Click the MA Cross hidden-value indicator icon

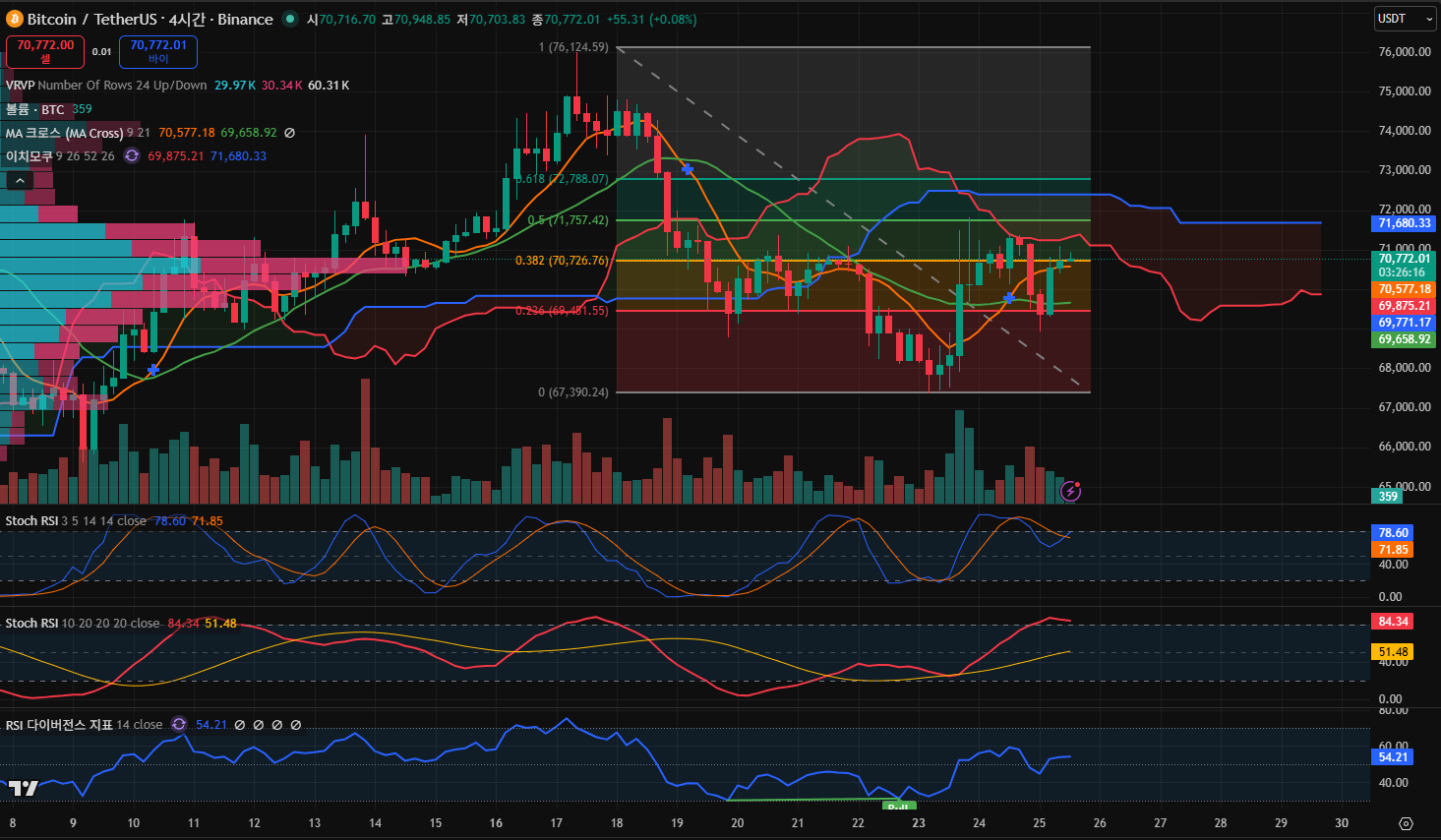[x=289, y=133]
